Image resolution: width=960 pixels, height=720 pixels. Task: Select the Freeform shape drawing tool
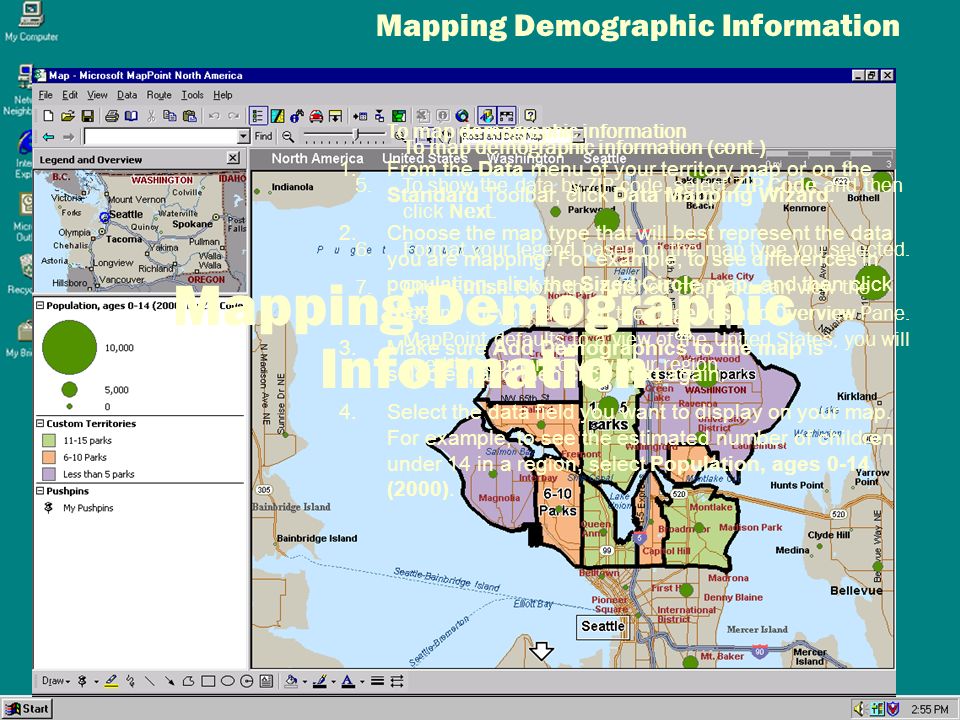(189, 681)
